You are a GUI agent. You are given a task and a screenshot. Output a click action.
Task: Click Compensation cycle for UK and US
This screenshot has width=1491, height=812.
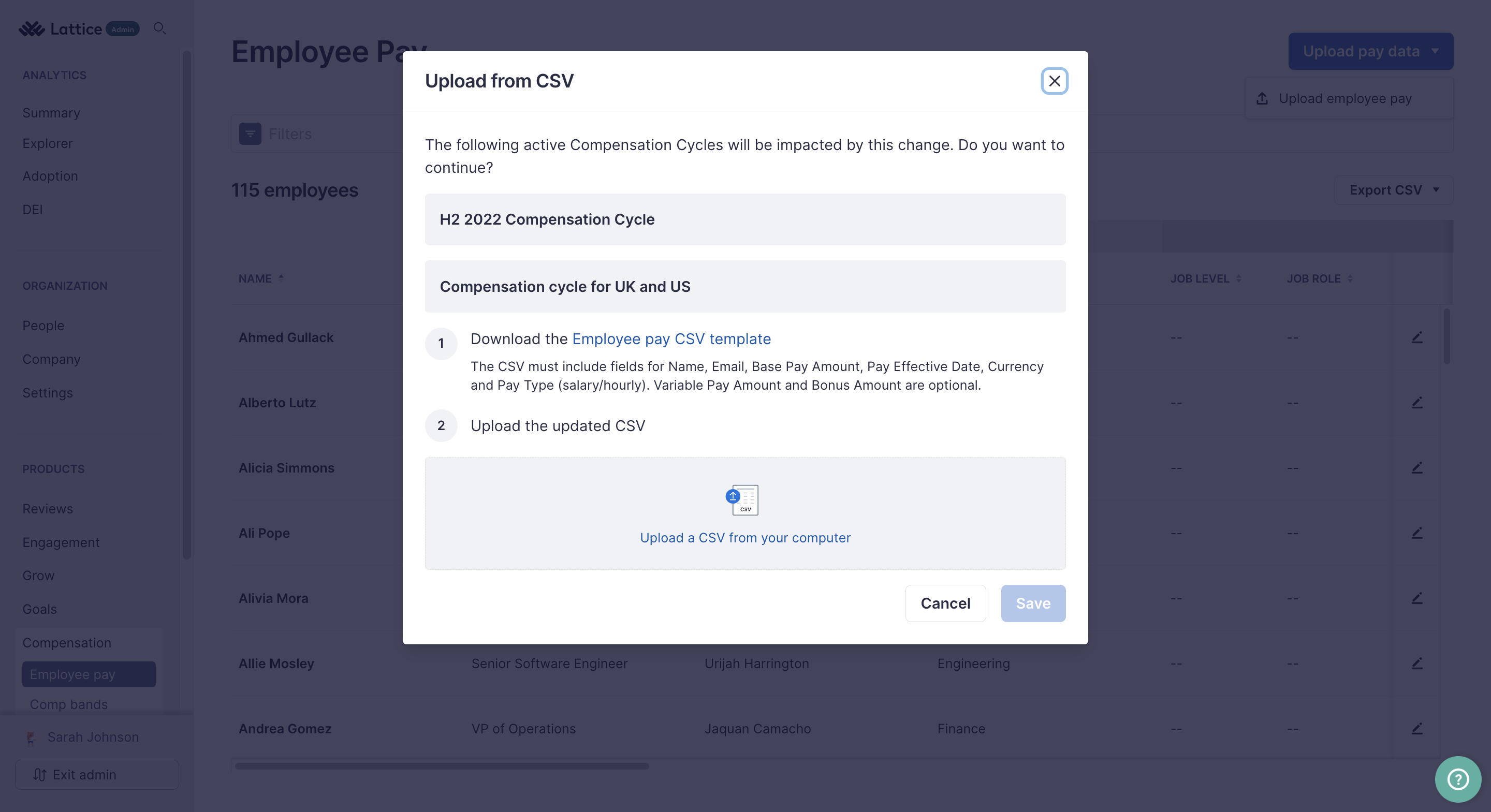[745, 287]
